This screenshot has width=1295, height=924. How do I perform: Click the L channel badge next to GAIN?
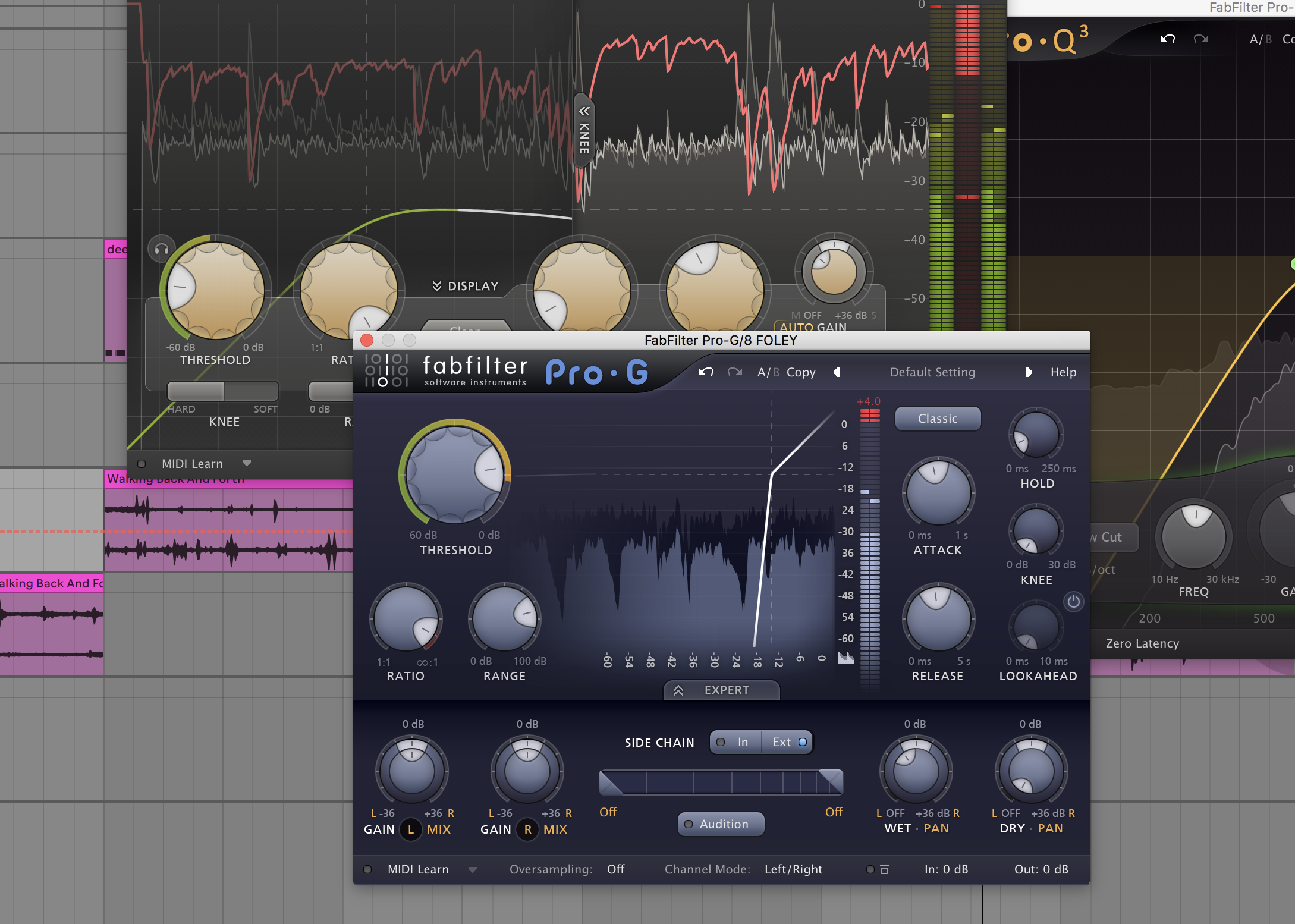(x=411, y=829)
